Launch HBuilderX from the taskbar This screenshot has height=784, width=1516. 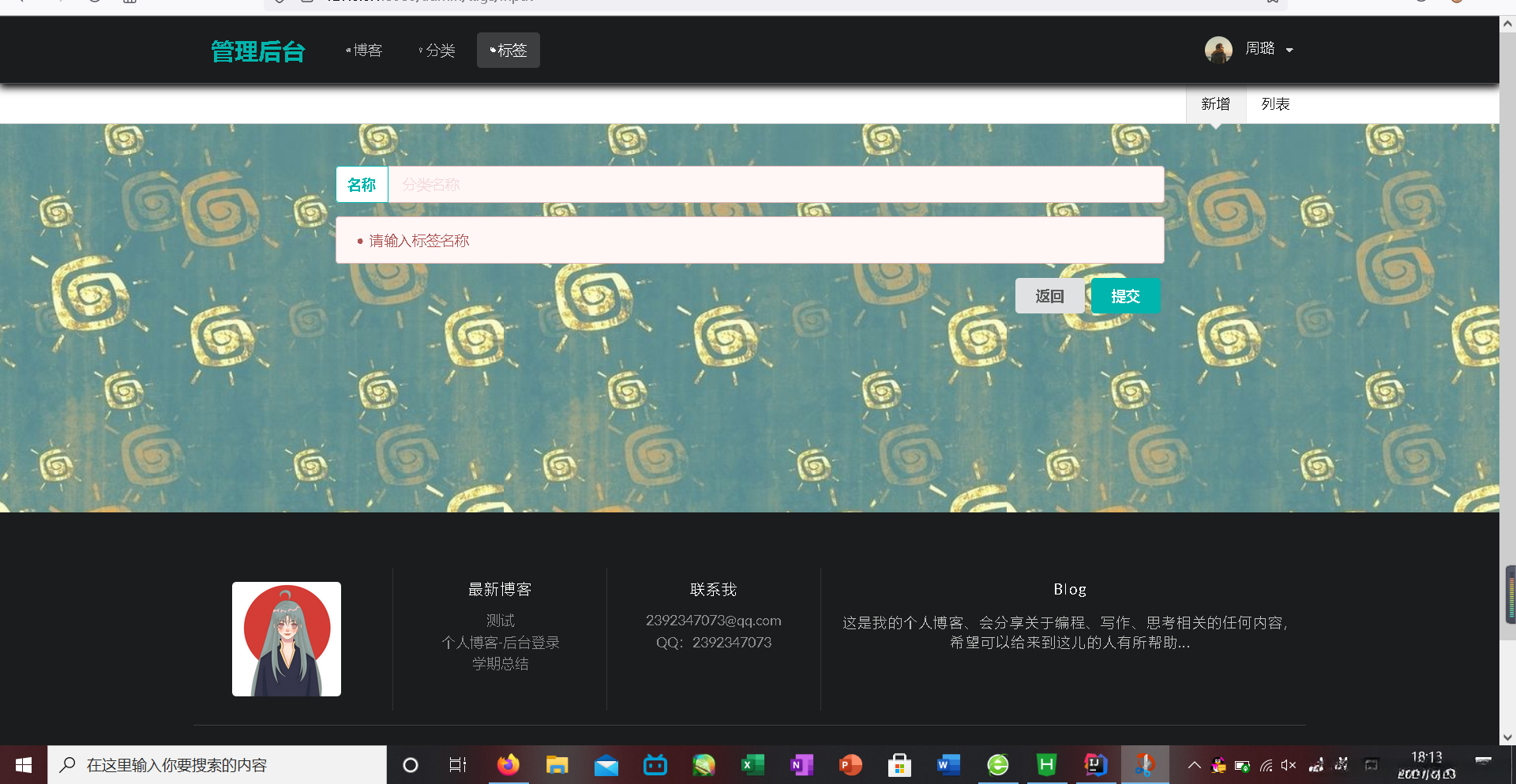[x=1045, y=764]
